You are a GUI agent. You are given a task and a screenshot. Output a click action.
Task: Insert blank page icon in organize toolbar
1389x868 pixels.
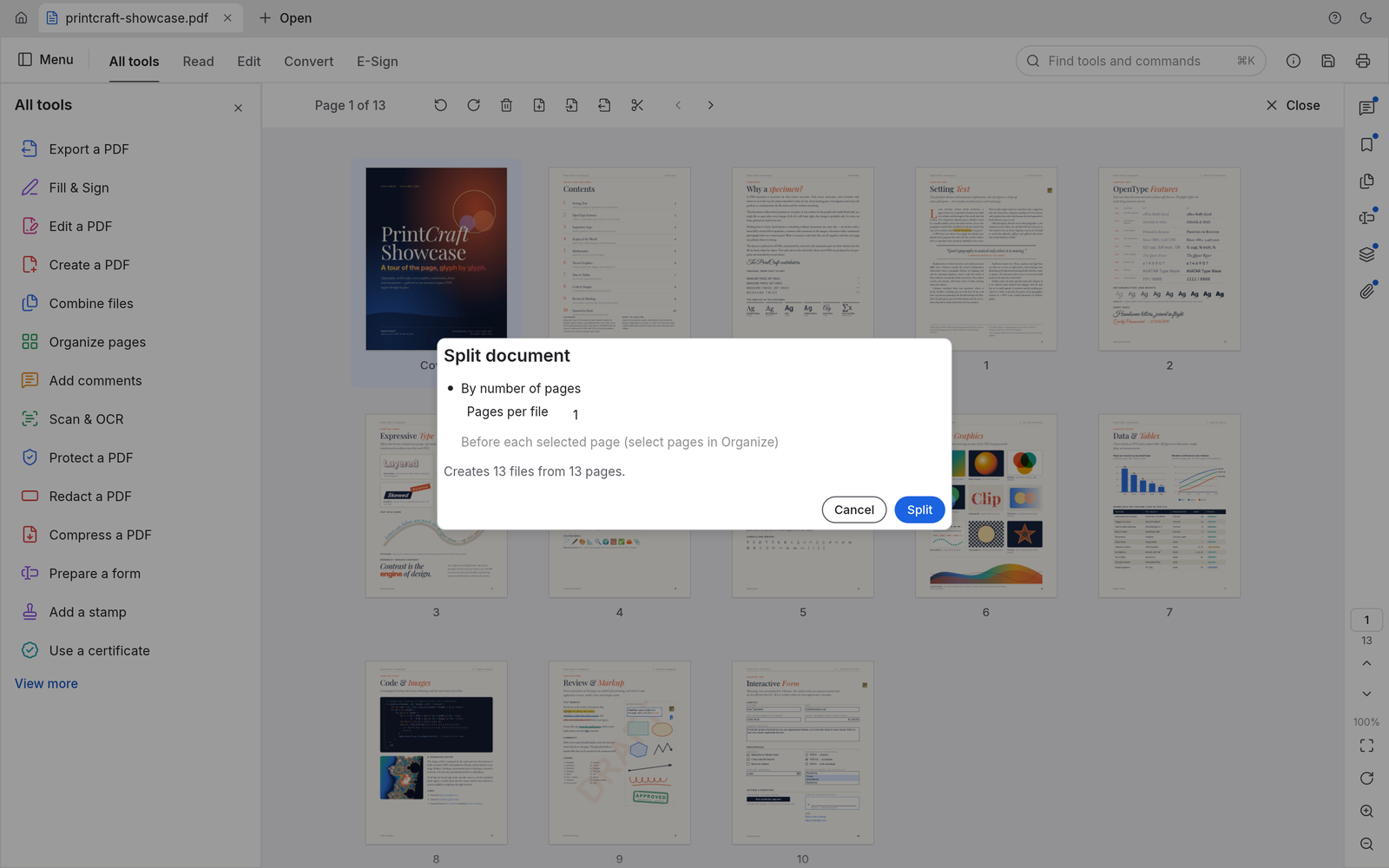[539, 105]
